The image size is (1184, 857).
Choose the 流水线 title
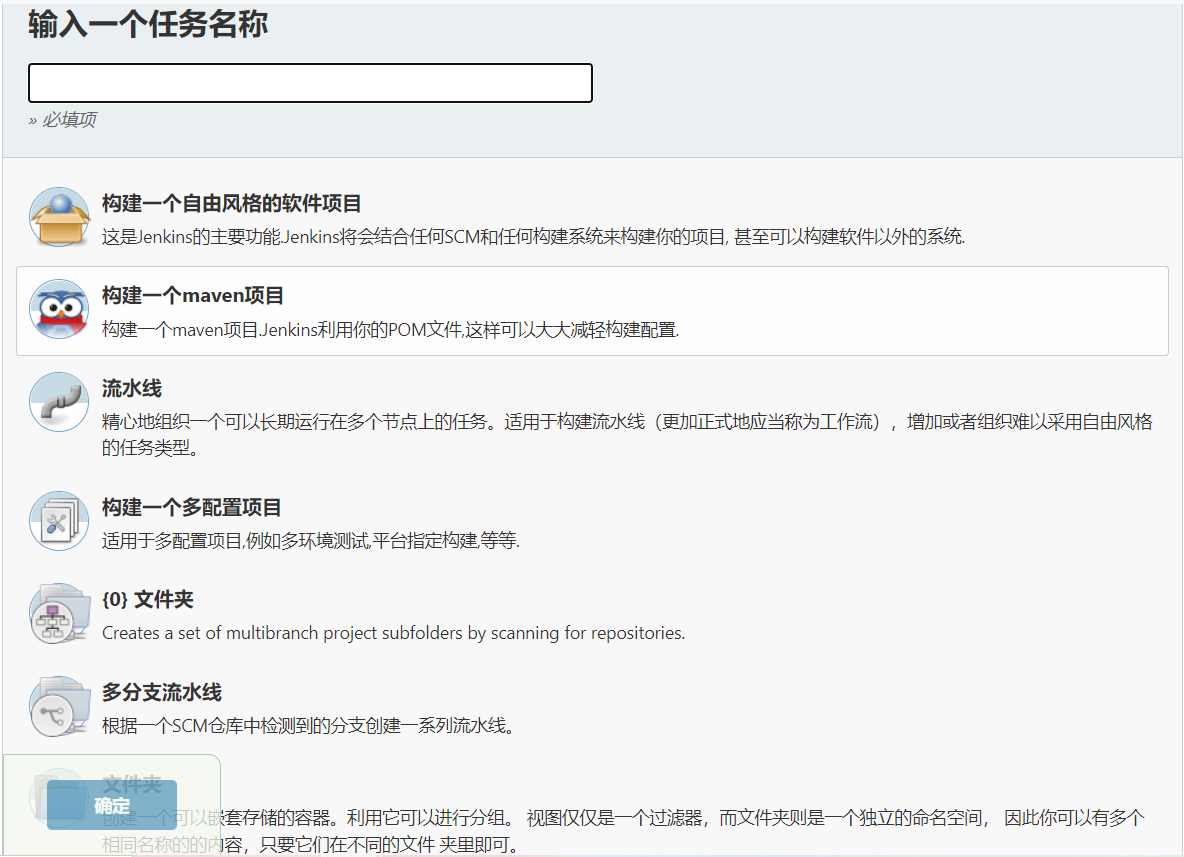132,388
